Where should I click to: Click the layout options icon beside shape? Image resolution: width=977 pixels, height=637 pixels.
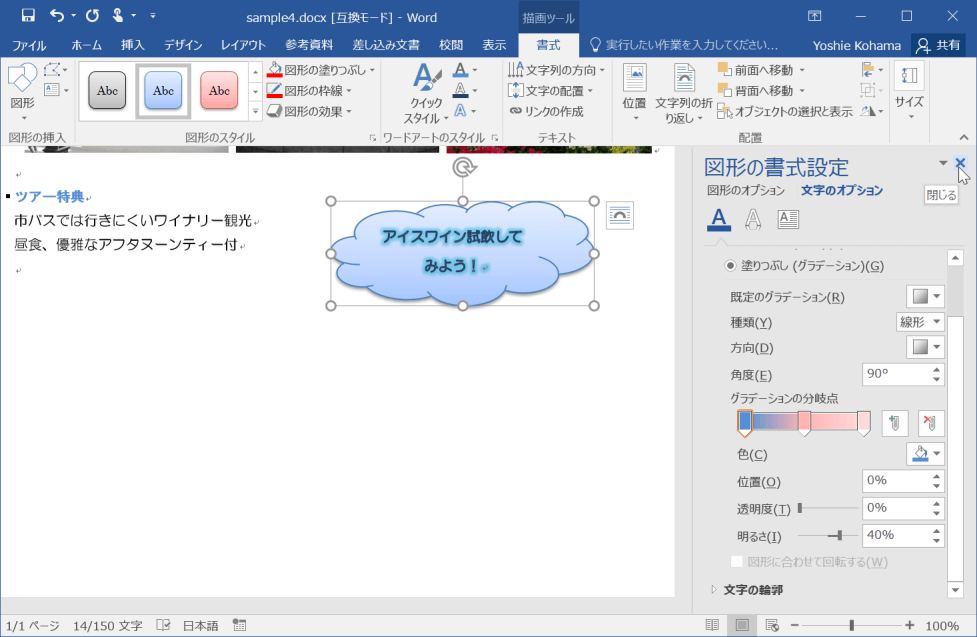(619, 216)
